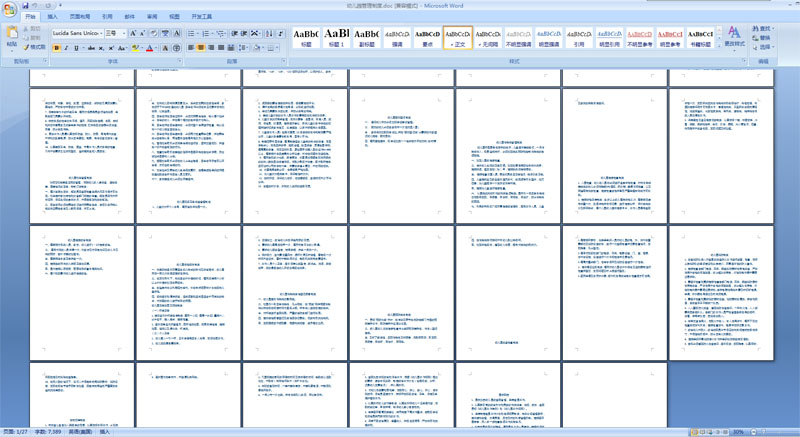
Task: Clear formatting with the eraser icon
Action: click(154, 33)
